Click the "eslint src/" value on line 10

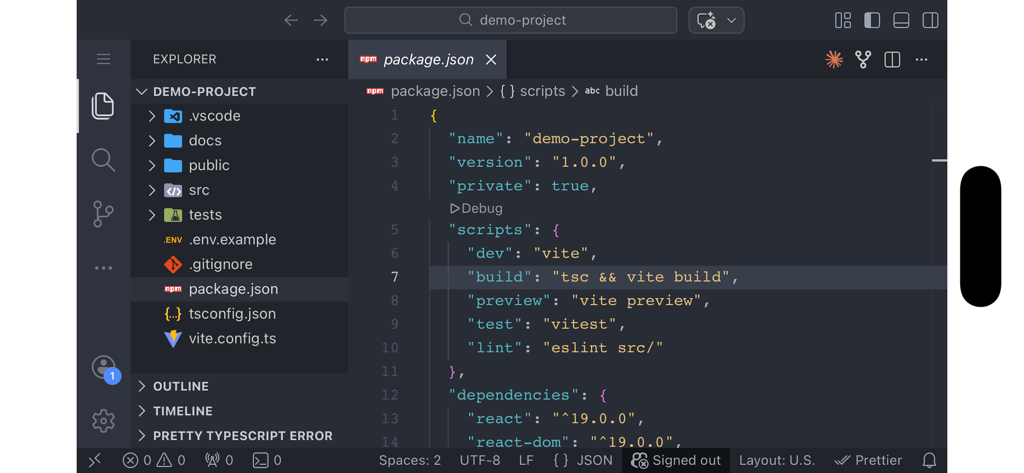click(x=603, y=348)
